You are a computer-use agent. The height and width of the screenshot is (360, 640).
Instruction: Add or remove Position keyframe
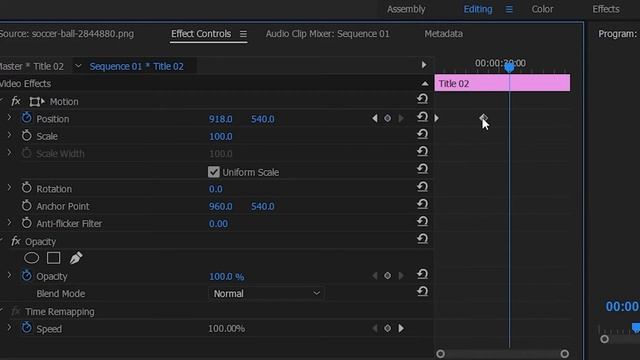(387, 118)
